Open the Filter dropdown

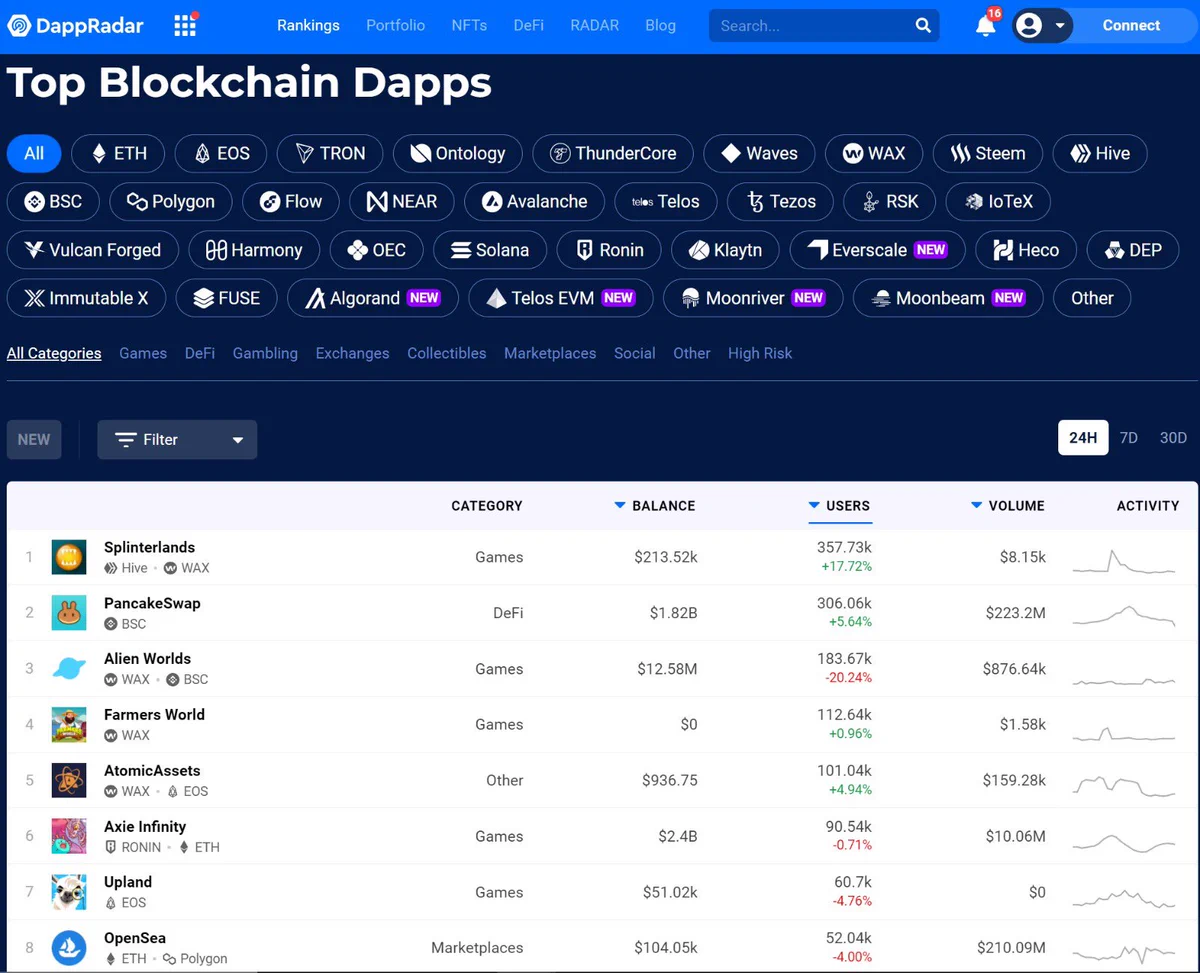(x=177, y=440)
